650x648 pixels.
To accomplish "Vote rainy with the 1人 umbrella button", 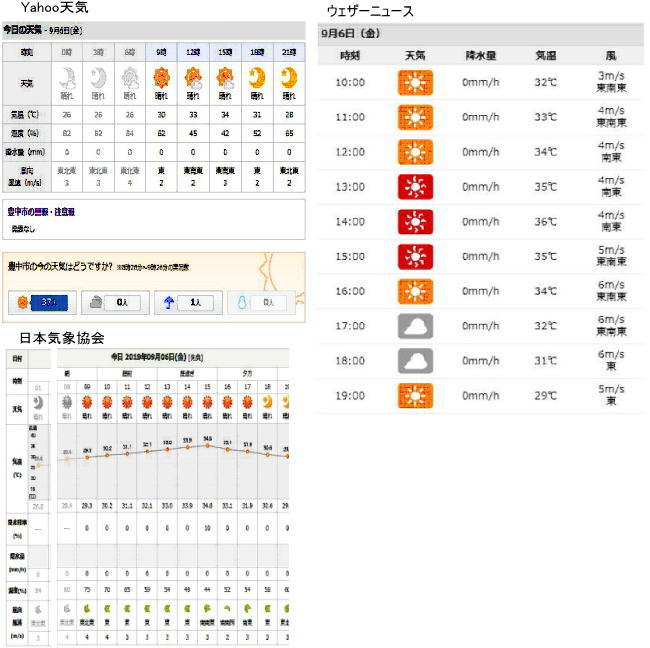I will (189, 303).
